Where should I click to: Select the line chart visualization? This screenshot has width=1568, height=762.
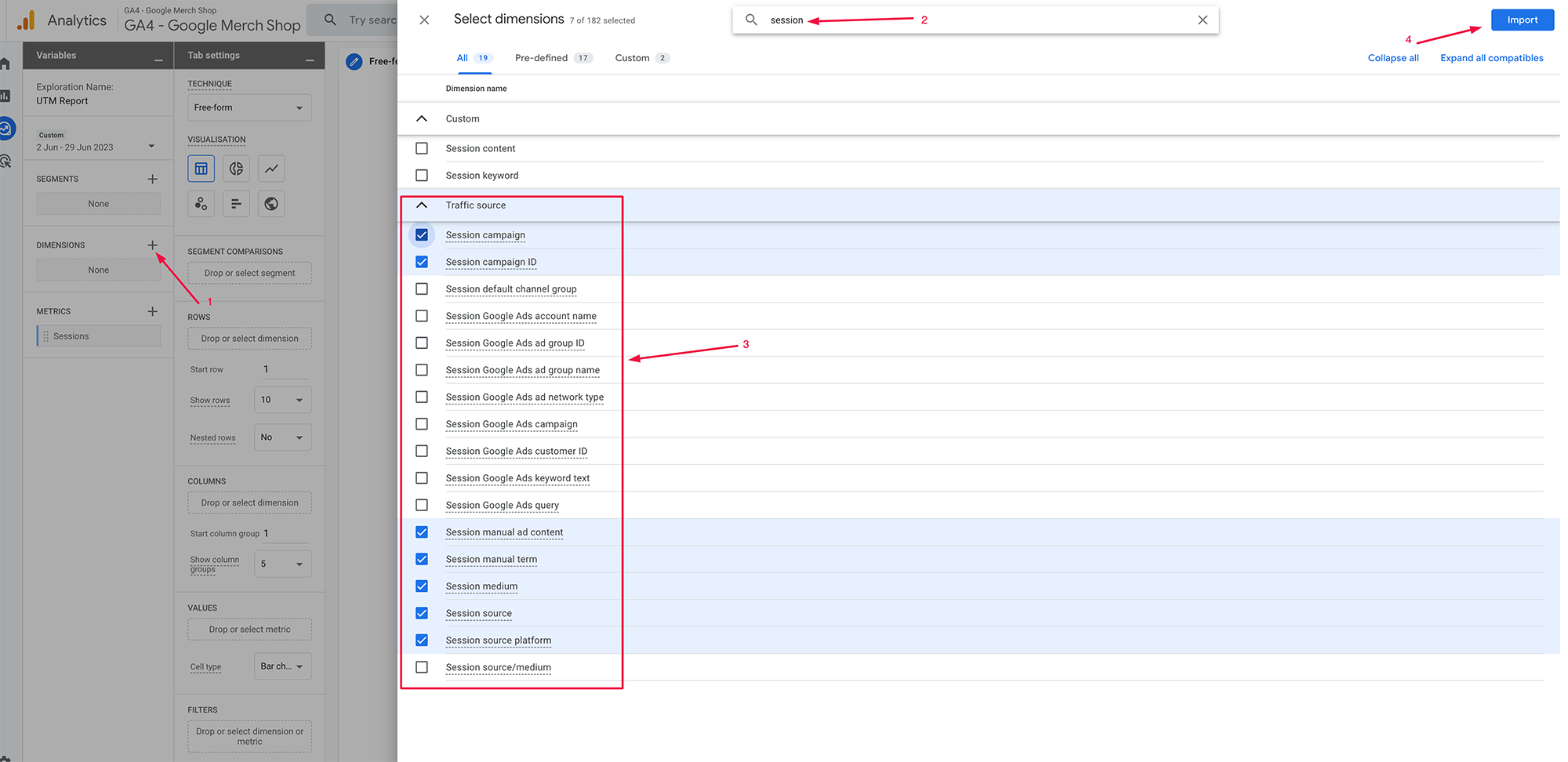click(x=270, y=168)
